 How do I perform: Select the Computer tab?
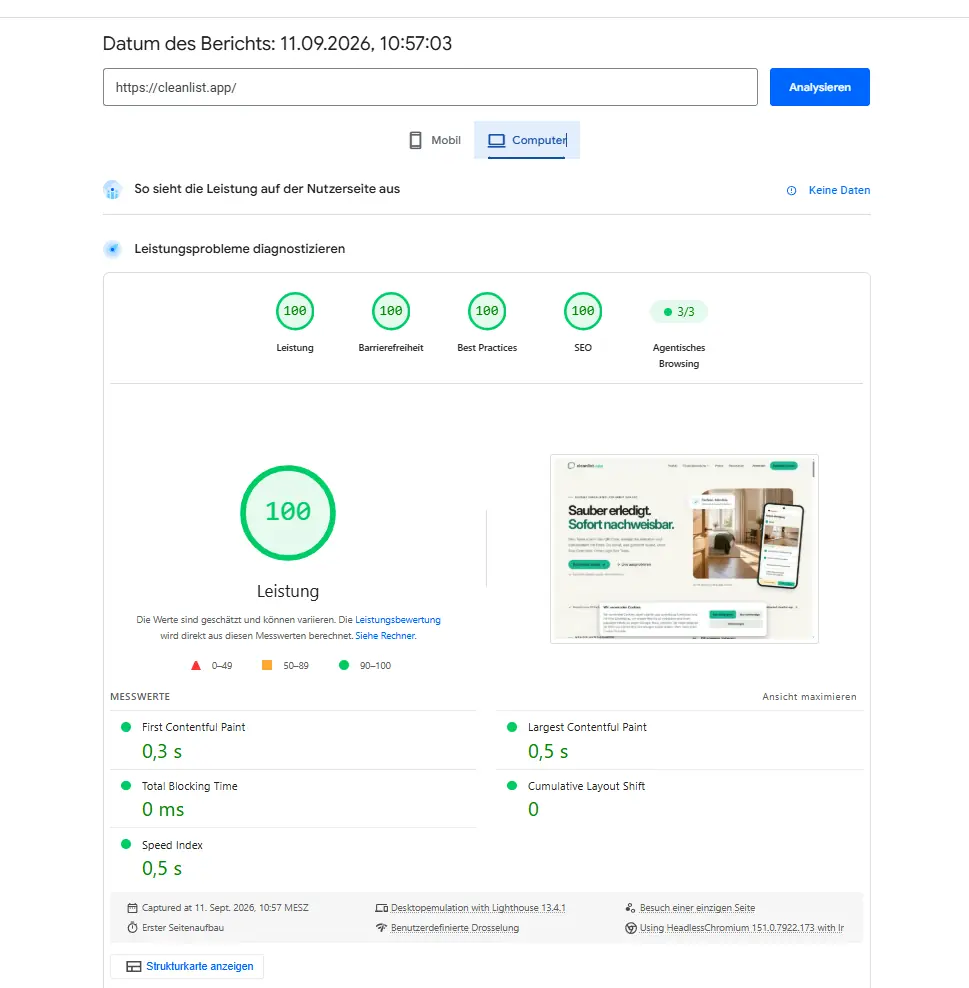(x=527, y=140)
